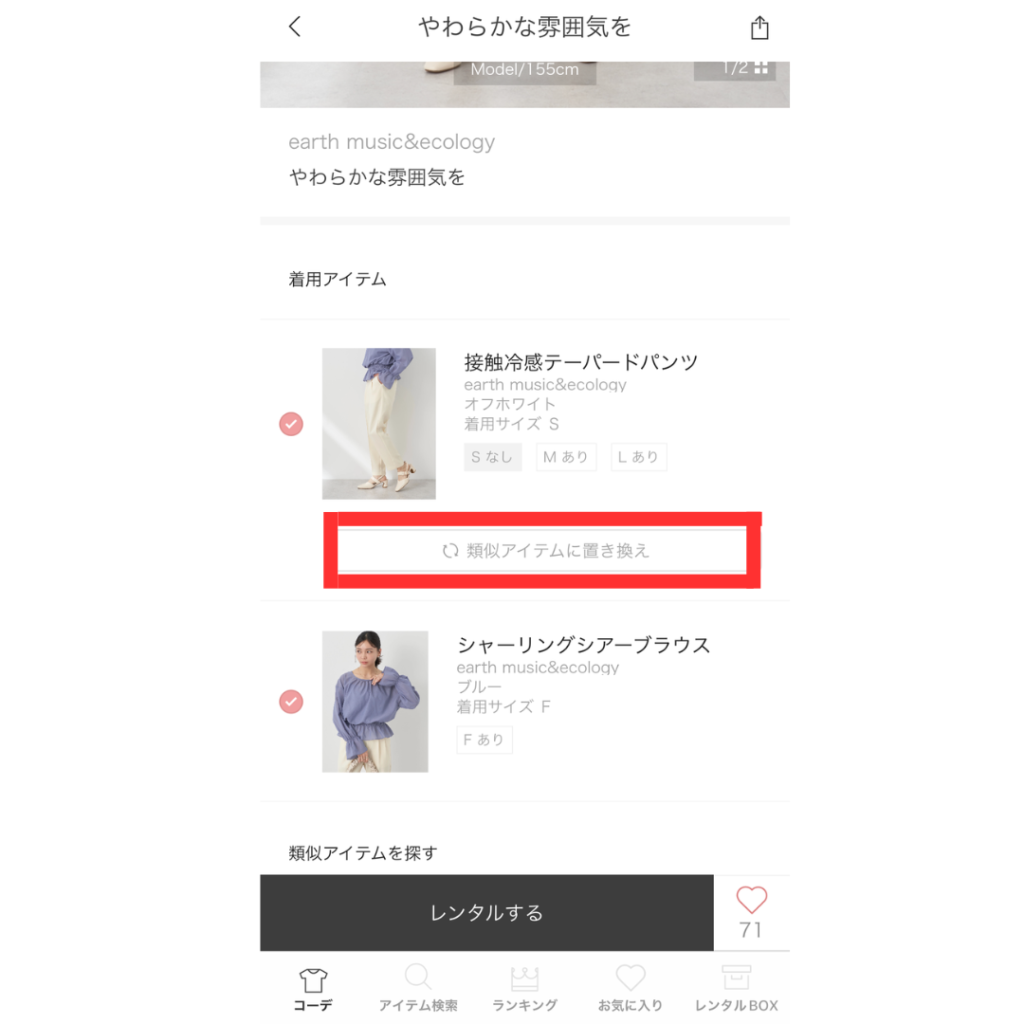This screenshot has width=1024, height=1024.
Task: Open the share icon at top right
Action: 760,27
